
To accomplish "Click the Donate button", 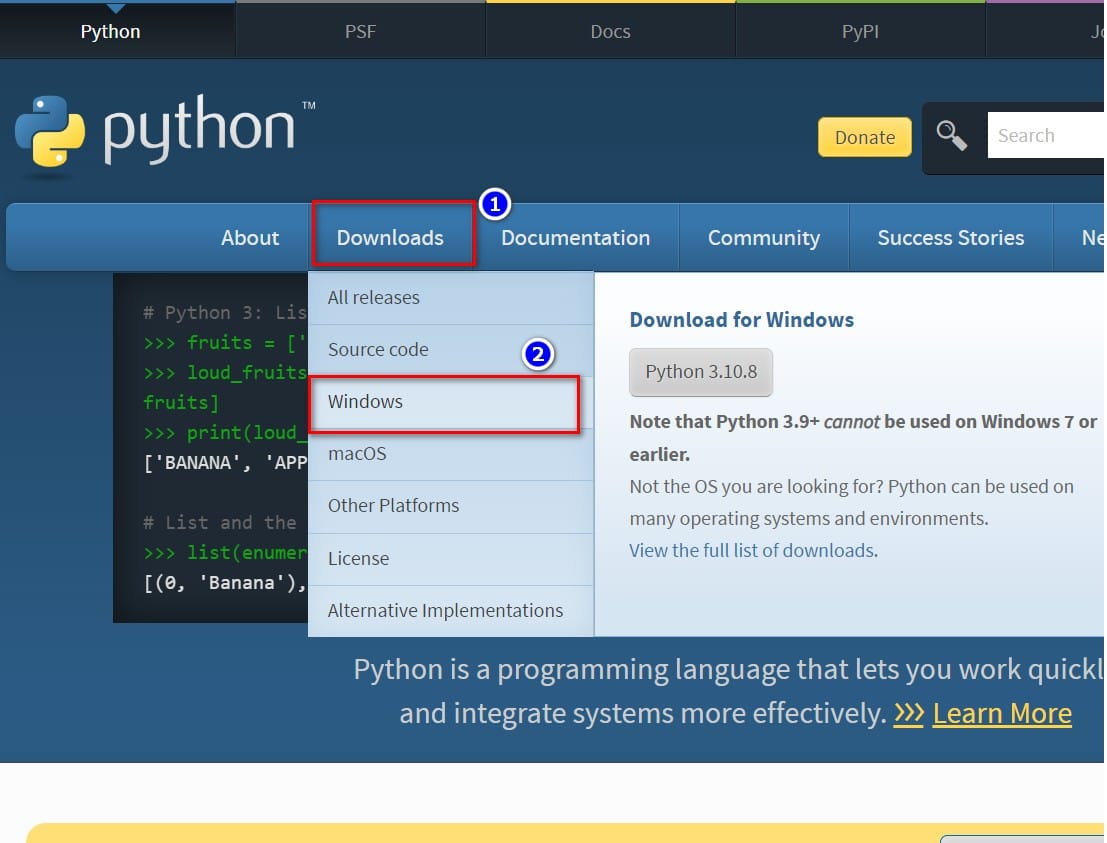I will point(864,137).
